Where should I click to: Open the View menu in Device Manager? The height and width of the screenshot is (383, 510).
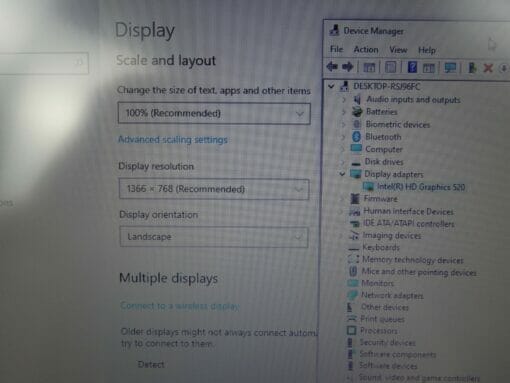point(398,50)
